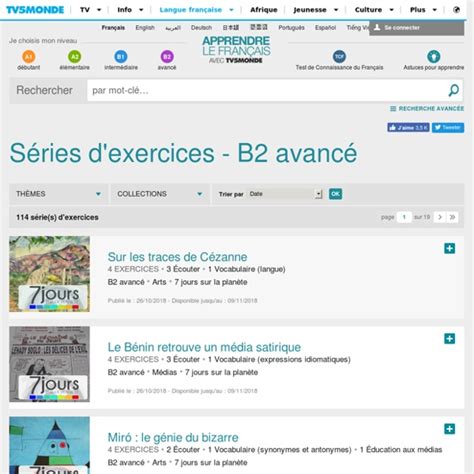Click the search magnifier icon
This screenshot has width=474, height=474.
454,90
